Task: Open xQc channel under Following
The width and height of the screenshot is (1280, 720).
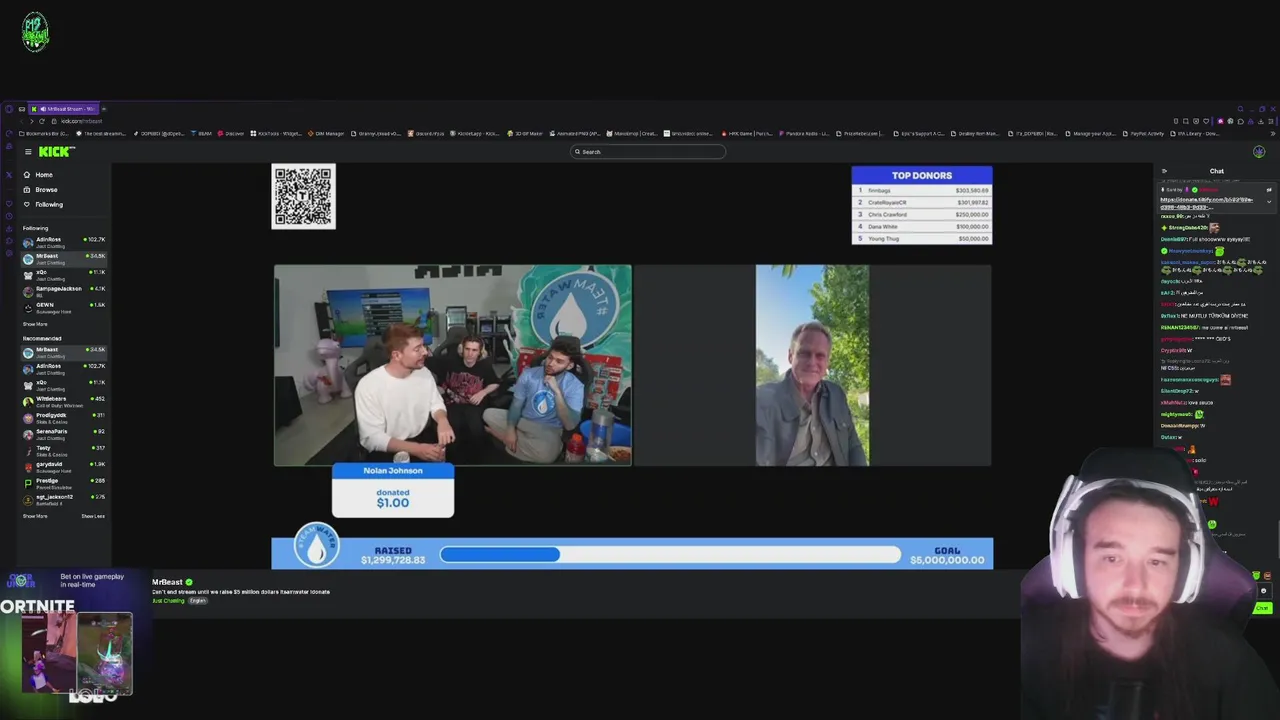Action: (x=64, y=274)
